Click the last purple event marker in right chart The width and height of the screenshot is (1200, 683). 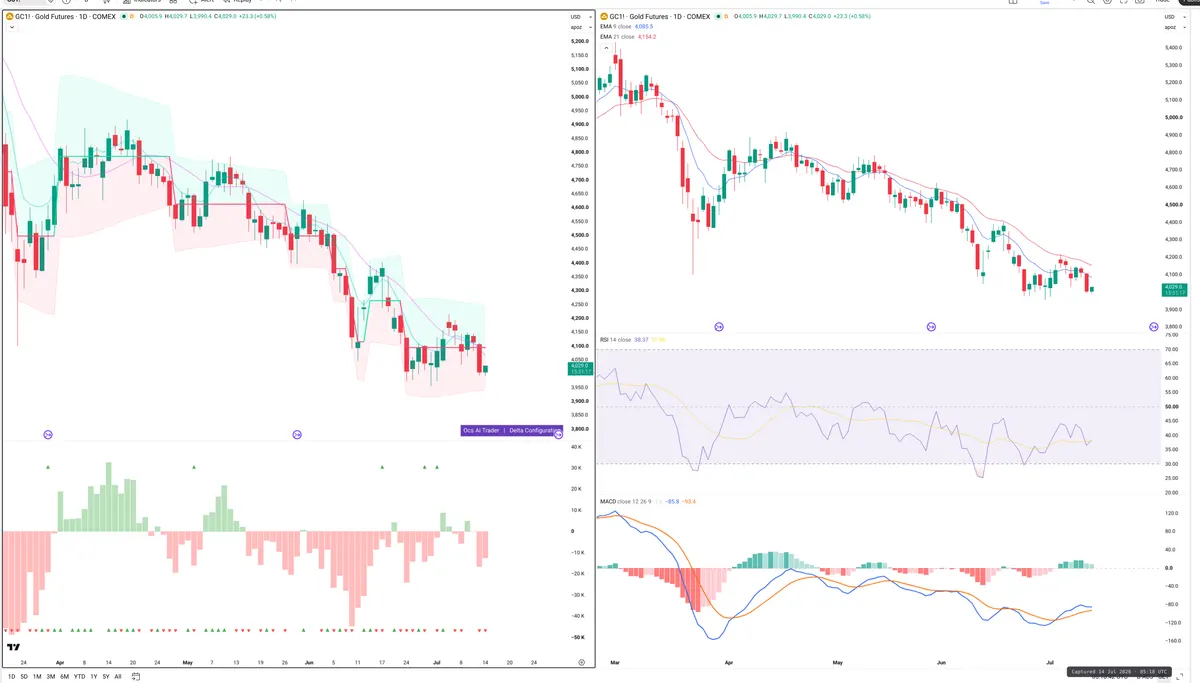tap(1154, 327)
